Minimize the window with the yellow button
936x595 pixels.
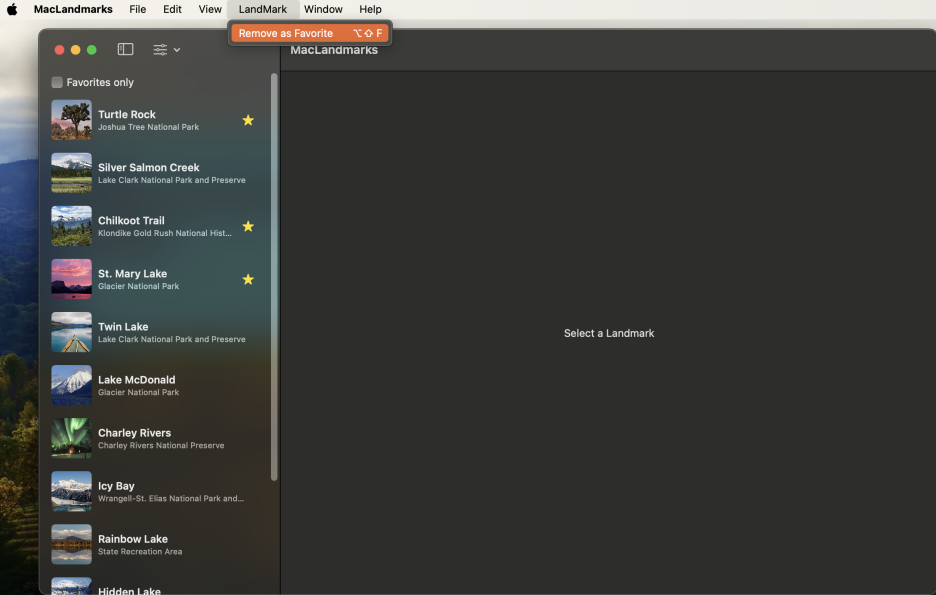pyautogui.click(x=75, y=50)
